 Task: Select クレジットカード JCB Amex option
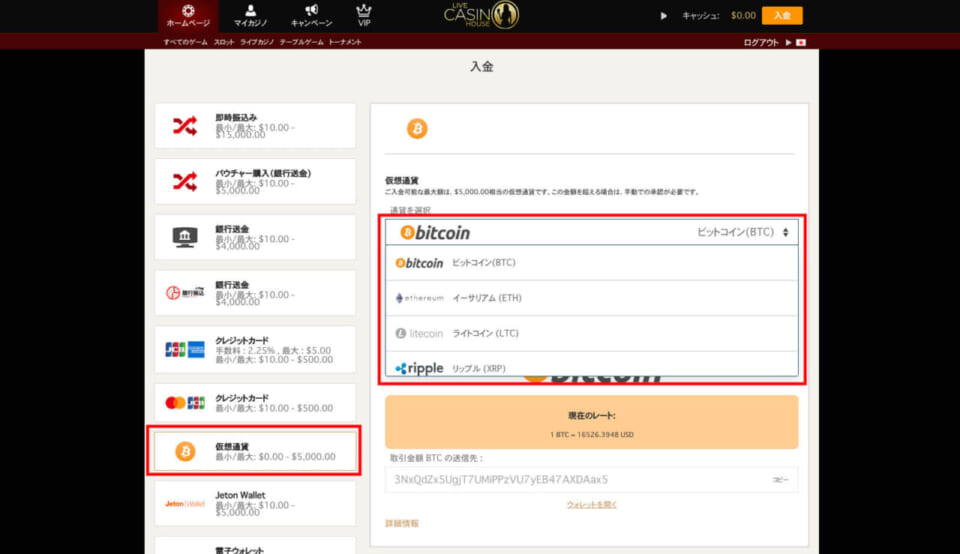255,350
